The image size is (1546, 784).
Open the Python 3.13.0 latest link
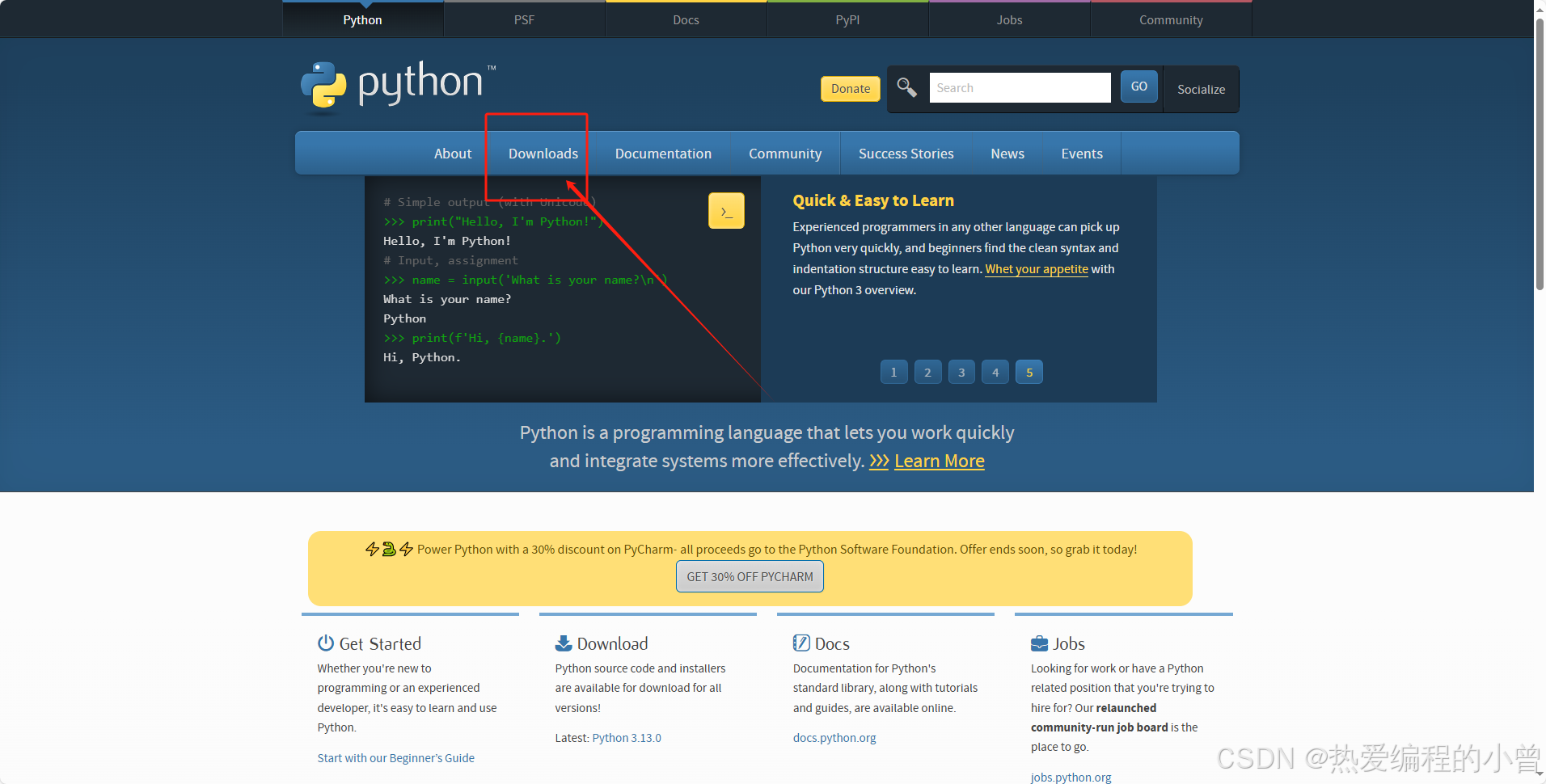tap(627, 738)
